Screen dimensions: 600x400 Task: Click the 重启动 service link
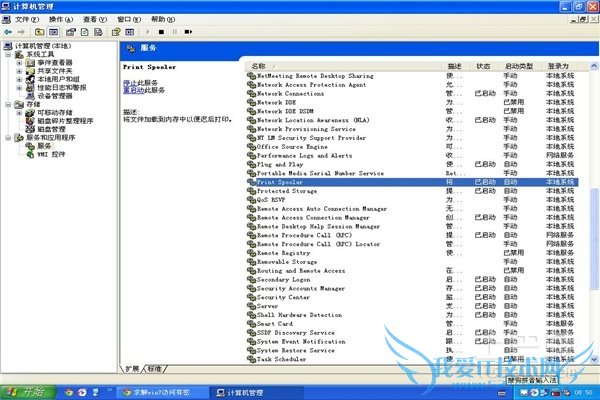pos(131,90)
